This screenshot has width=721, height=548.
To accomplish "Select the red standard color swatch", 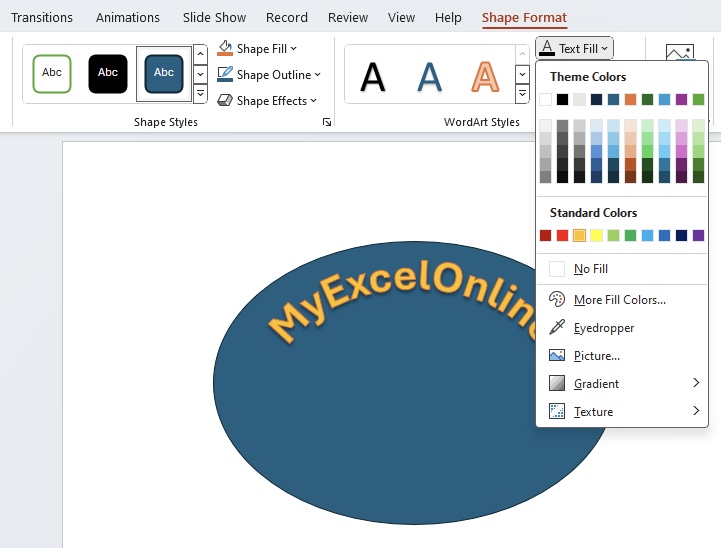I will [x=562, y=235].
